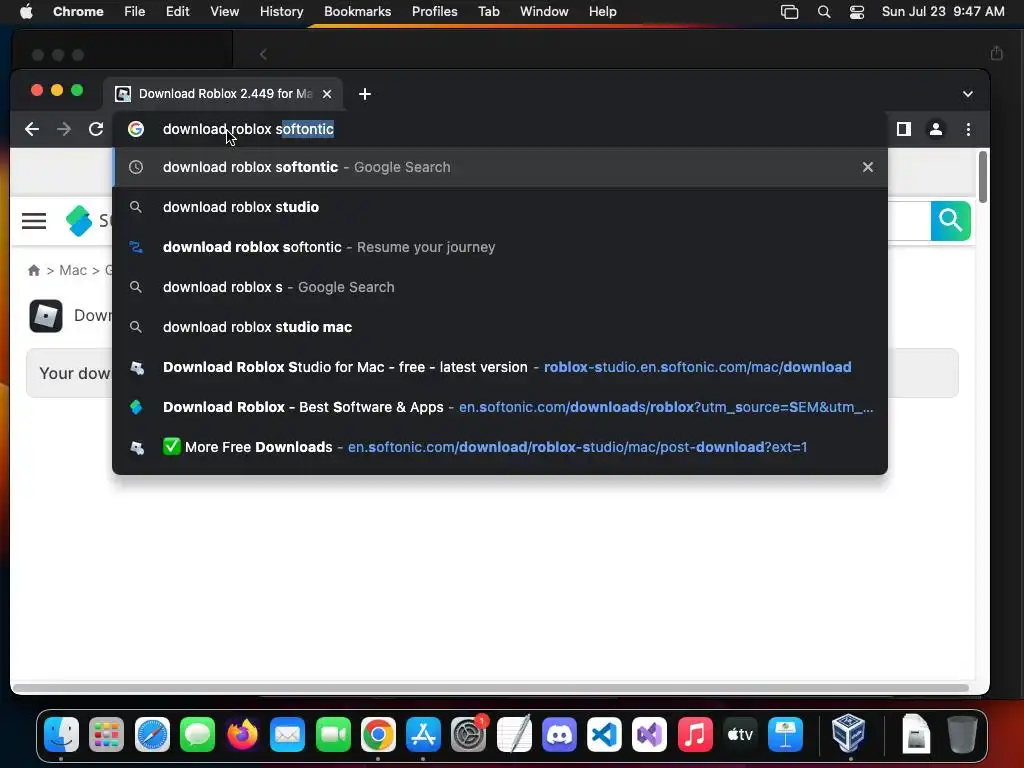Select suggestion download roblox studio

[x=500, y=207]
